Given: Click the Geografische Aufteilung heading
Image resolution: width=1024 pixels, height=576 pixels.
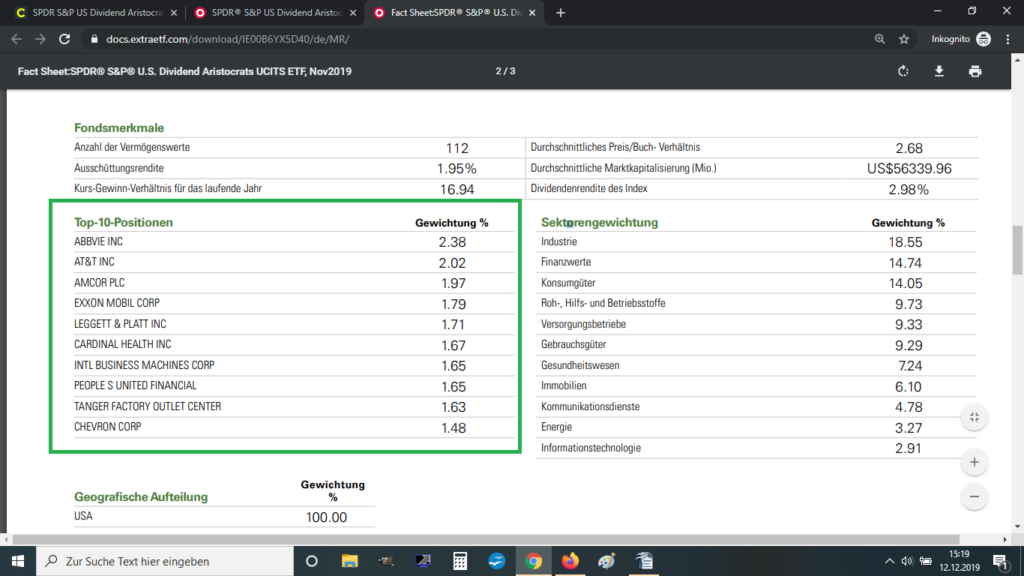Looking at the screenshot, I should 141,497.
